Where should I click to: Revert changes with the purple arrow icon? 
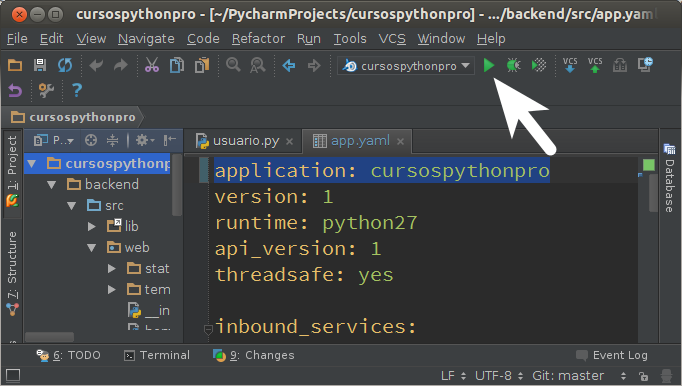pos(15,91)
